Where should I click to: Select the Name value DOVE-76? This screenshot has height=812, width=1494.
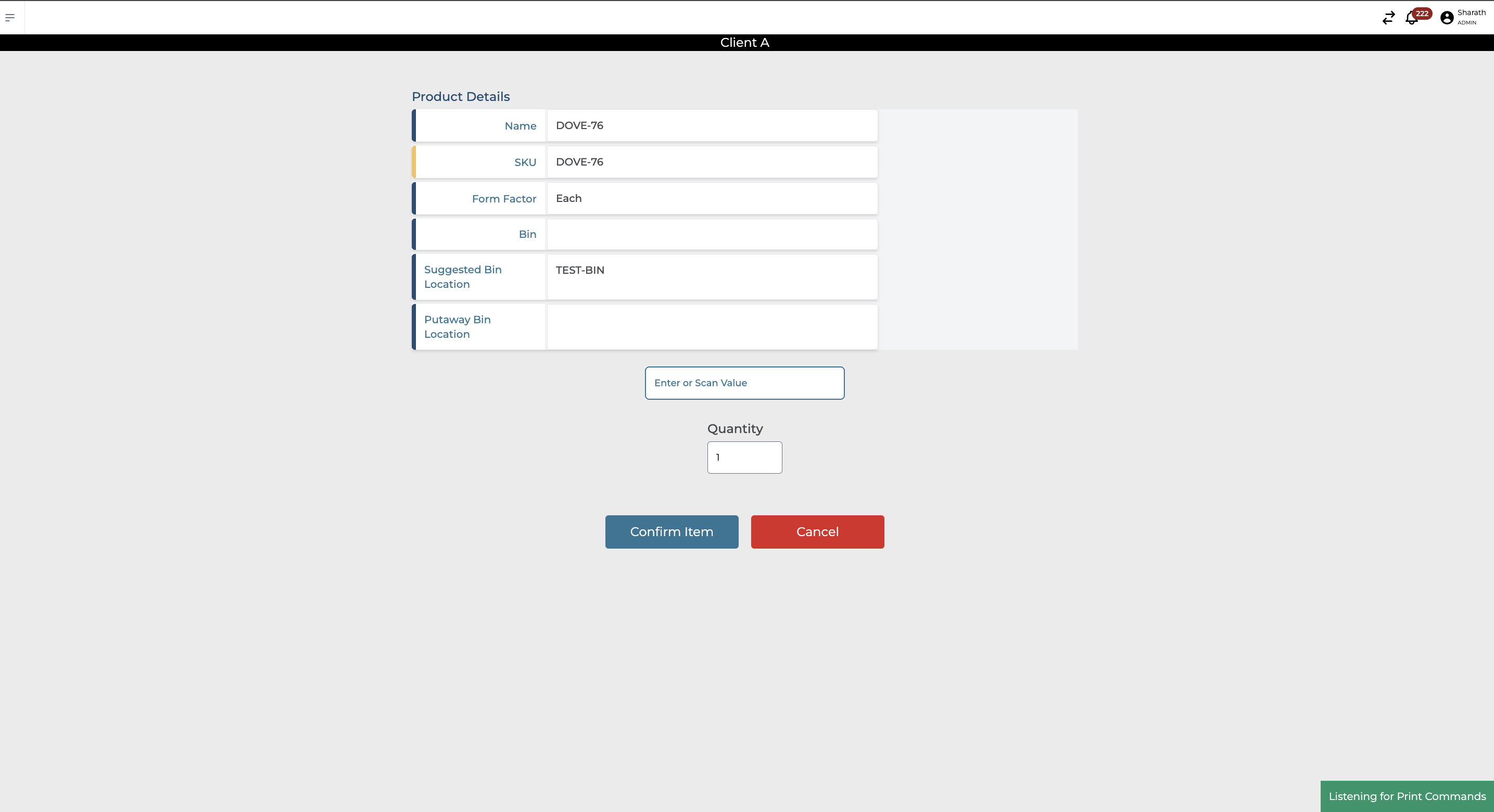(579, 126)
